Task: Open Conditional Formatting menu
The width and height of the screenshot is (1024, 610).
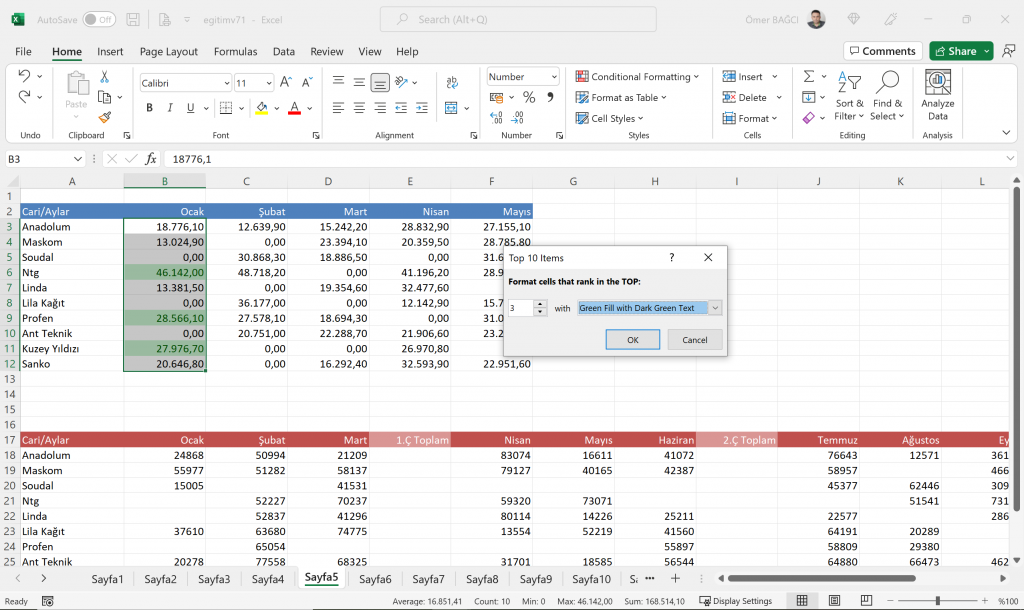Action: click(x=637, y=76)
